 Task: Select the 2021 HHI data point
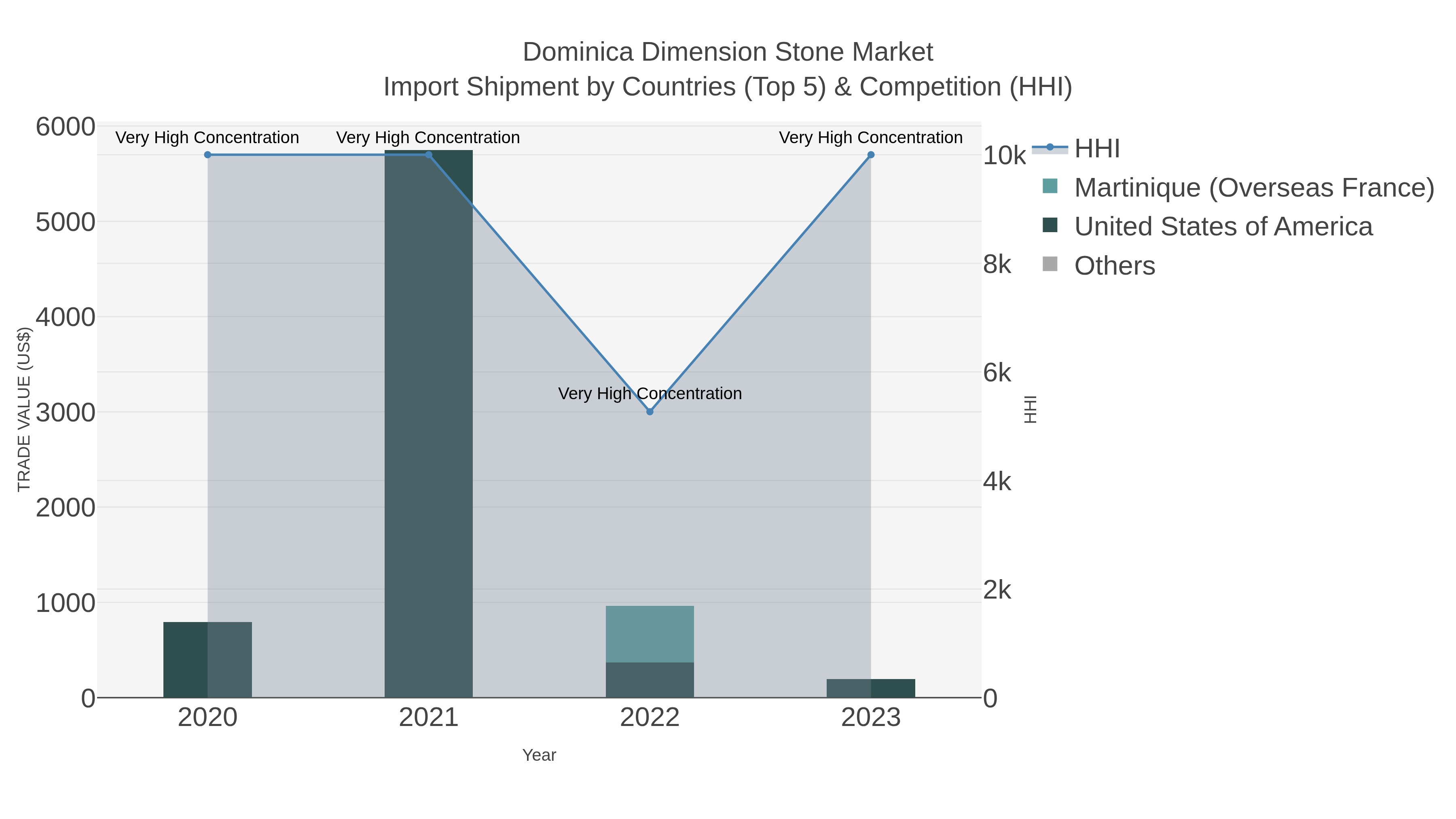click(x=428, y=155)
